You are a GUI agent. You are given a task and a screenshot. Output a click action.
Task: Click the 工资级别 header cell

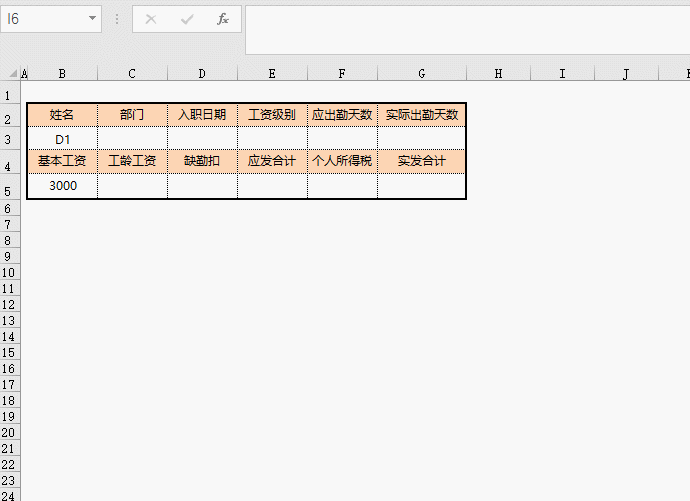point(272,115)
